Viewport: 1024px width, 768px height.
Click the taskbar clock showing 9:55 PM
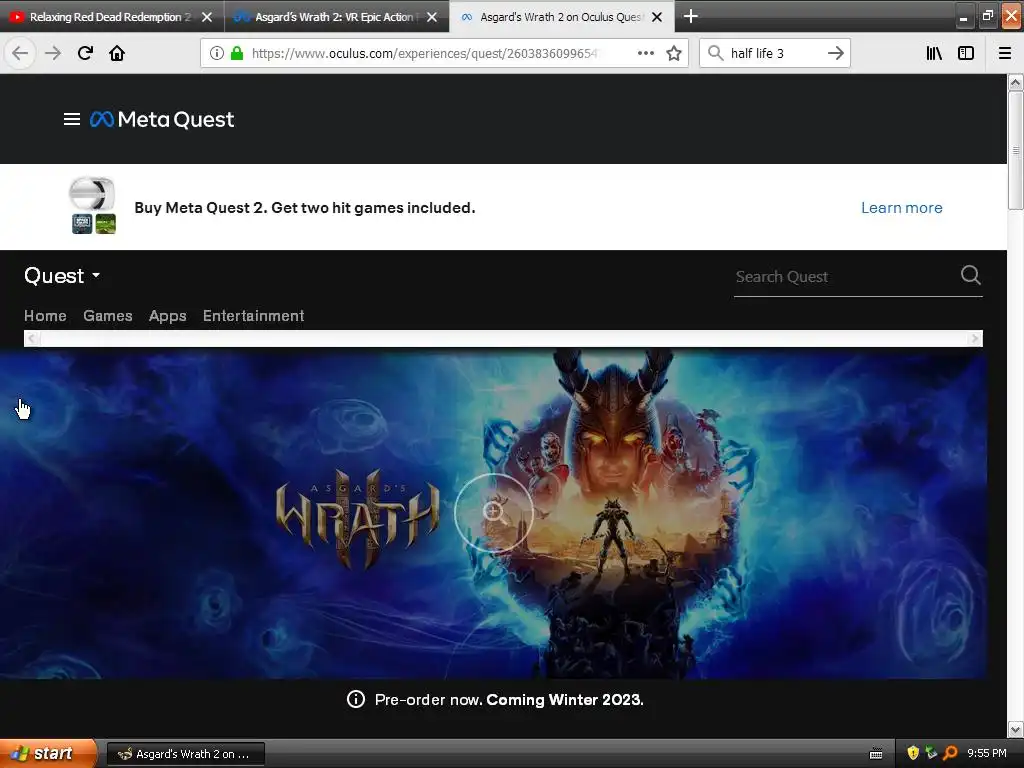tap(986, 753)
